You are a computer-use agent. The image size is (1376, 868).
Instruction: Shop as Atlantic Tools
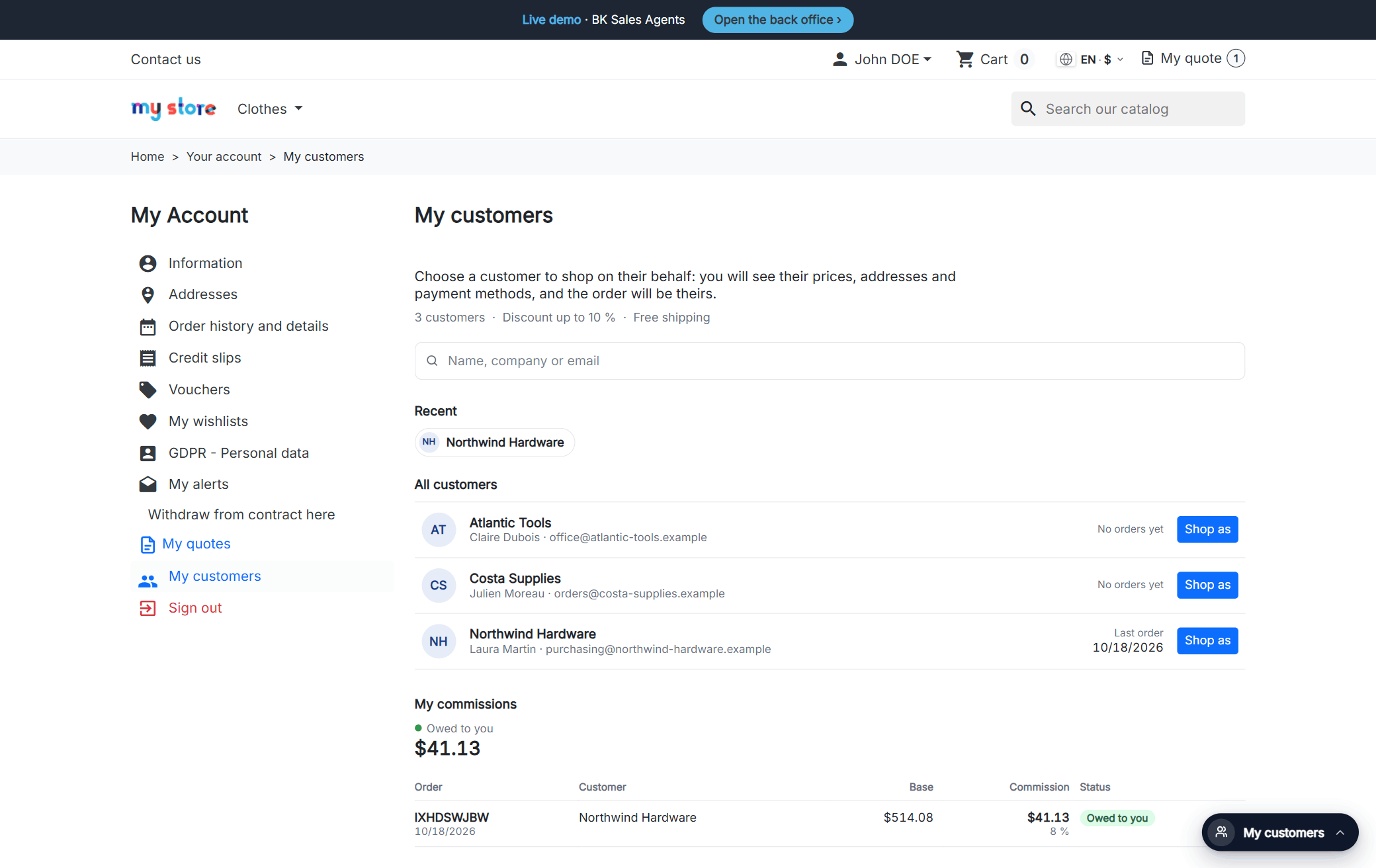tap(1207, 529)
